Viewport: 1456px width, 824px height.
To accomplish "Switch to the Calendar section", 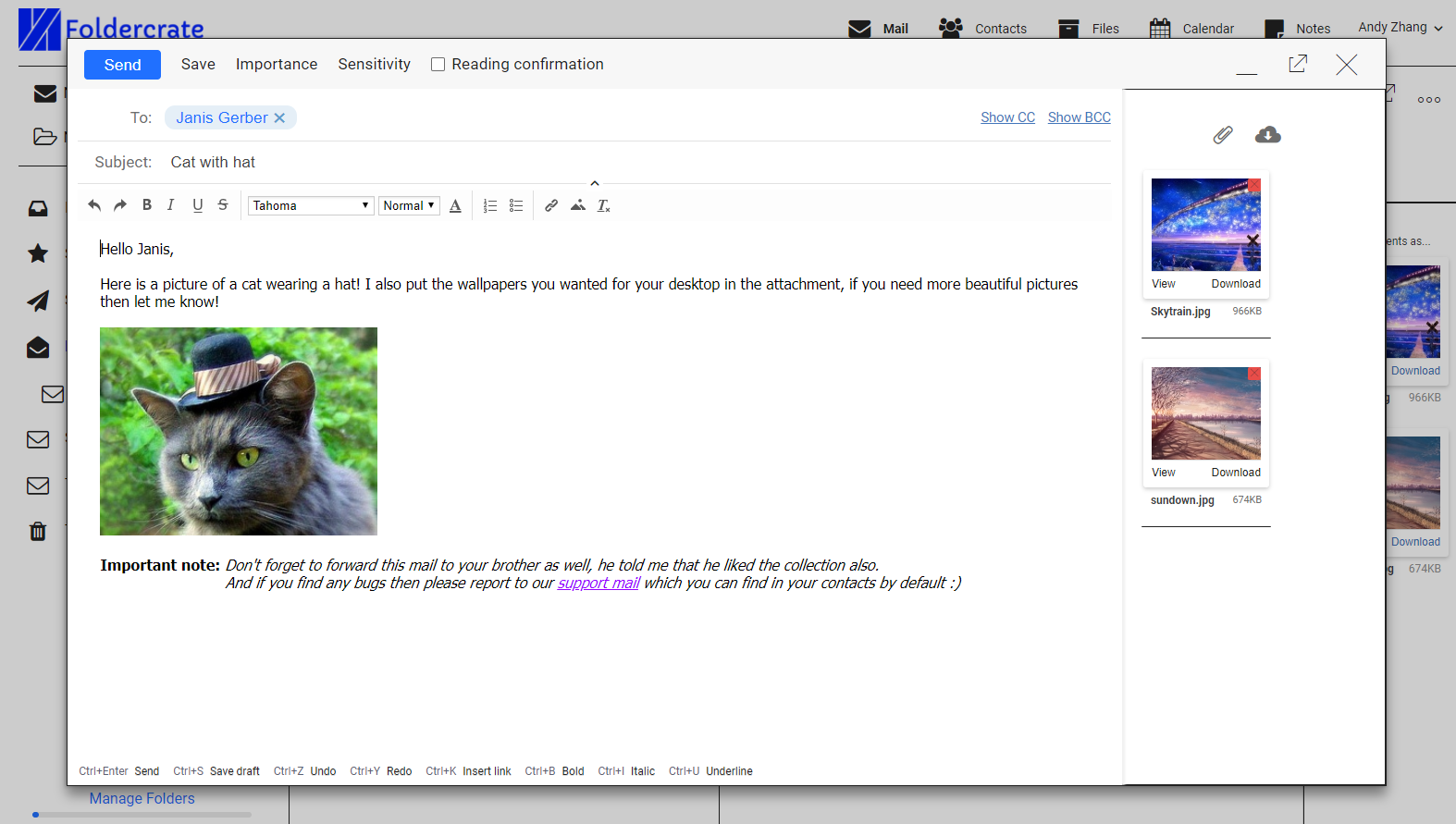I will pos(1191,29).
